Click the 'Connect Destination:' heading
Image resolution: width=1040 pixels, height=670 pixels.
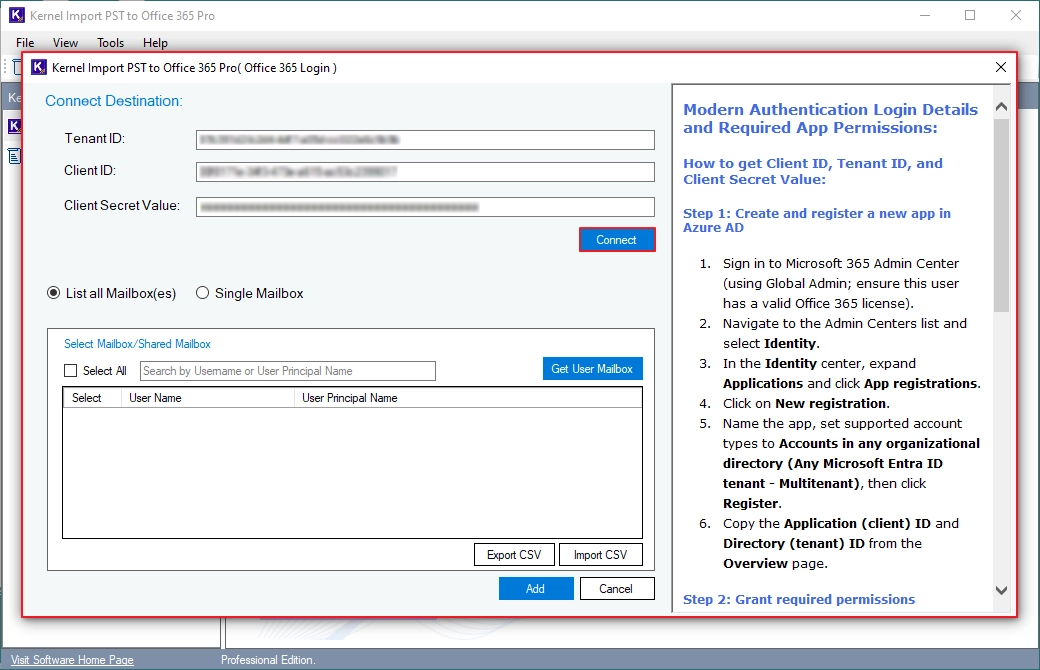[113, 101]
